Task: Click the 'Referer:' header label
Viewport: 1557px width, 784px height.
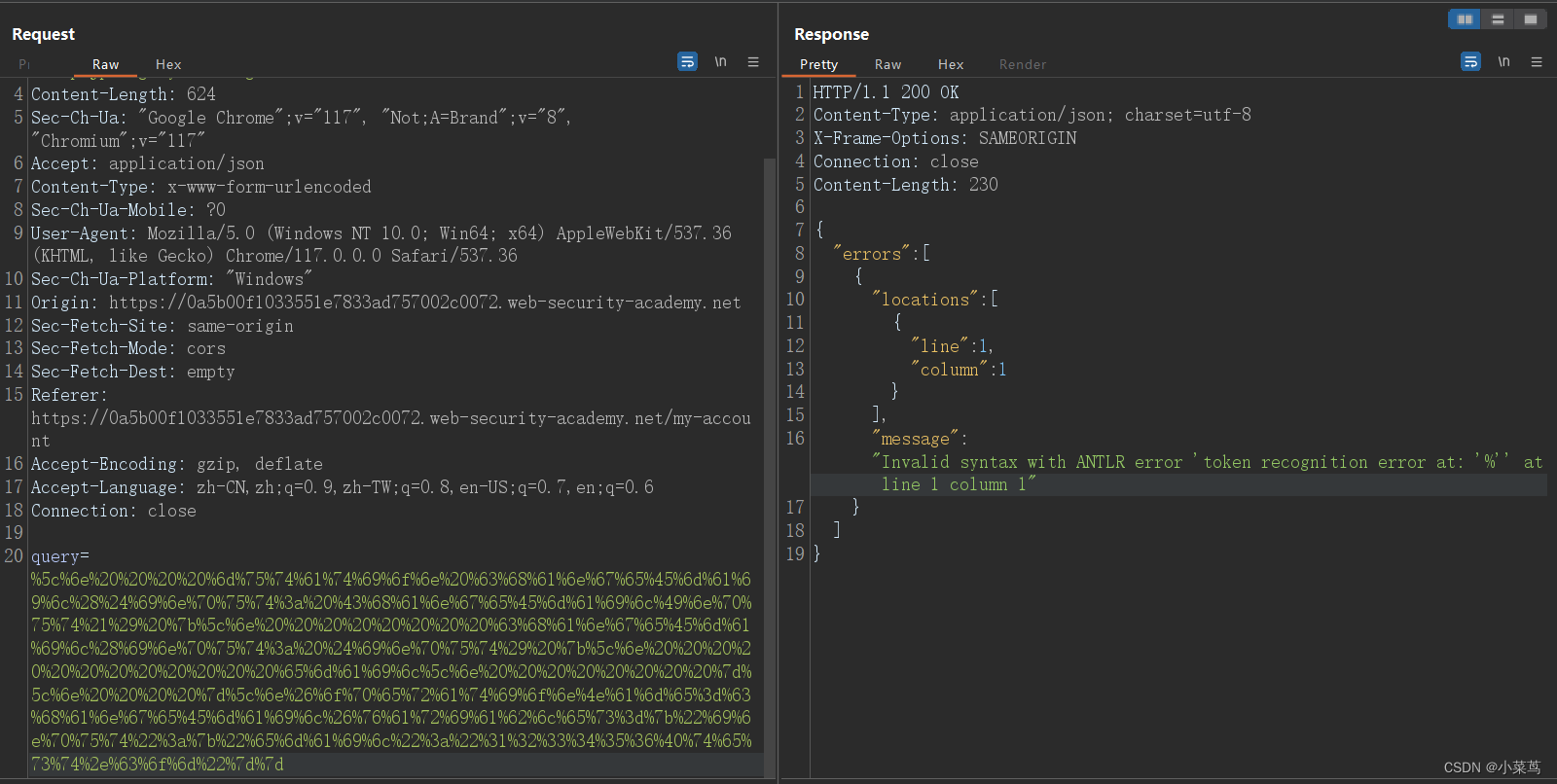Action: click(x=69, y=395)
